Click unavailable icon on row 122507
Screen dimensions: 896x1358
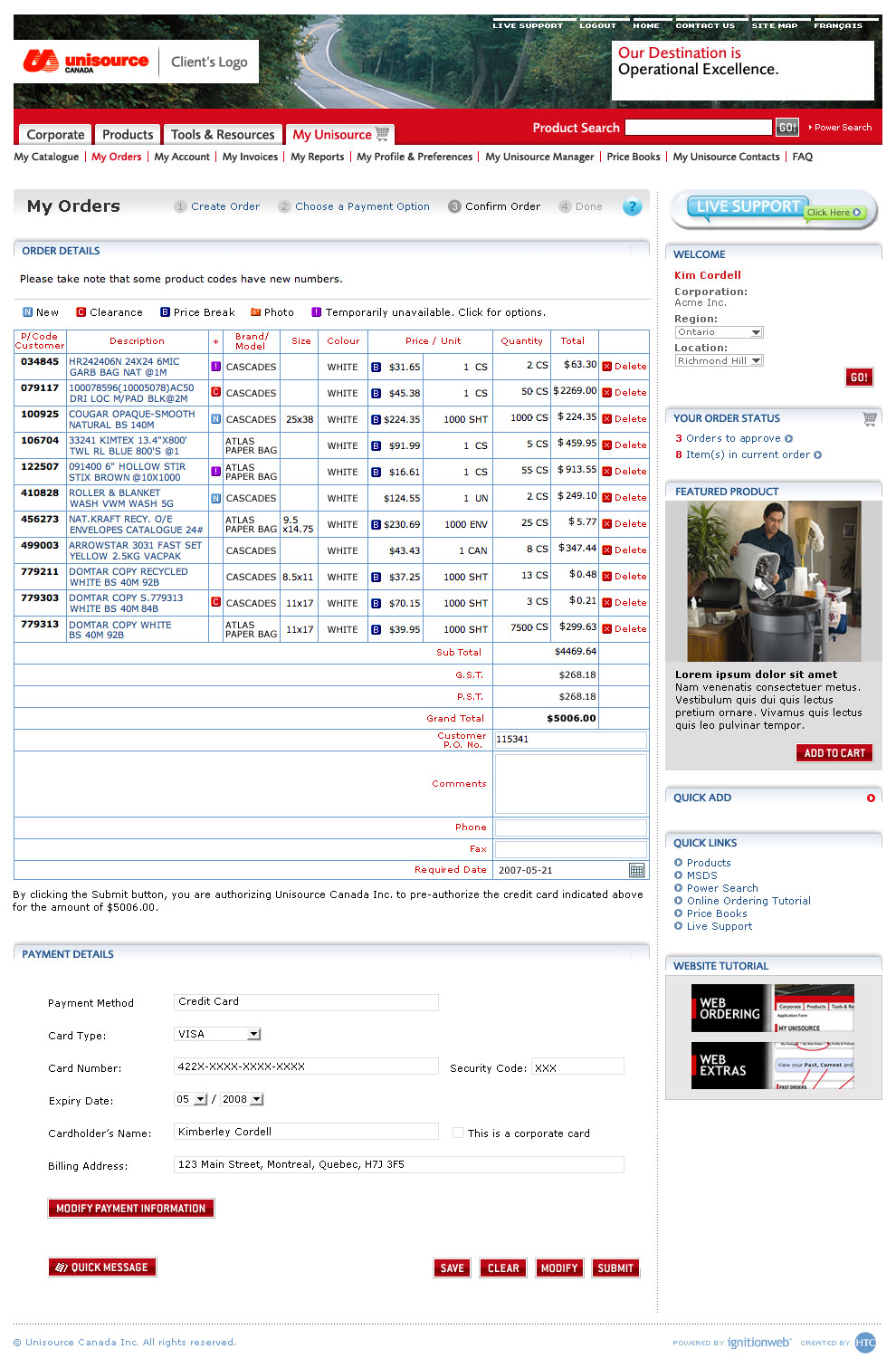215,472
